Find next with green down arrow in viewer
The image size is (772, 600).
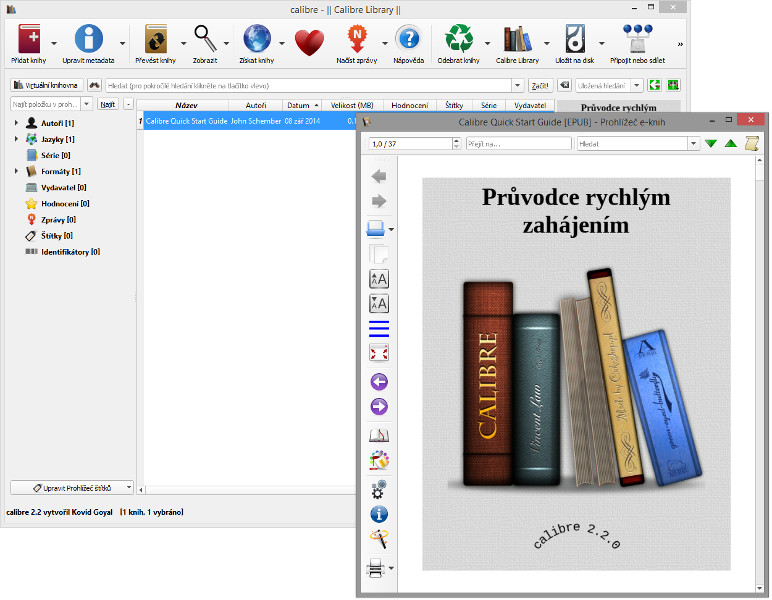tap(710, 144)
